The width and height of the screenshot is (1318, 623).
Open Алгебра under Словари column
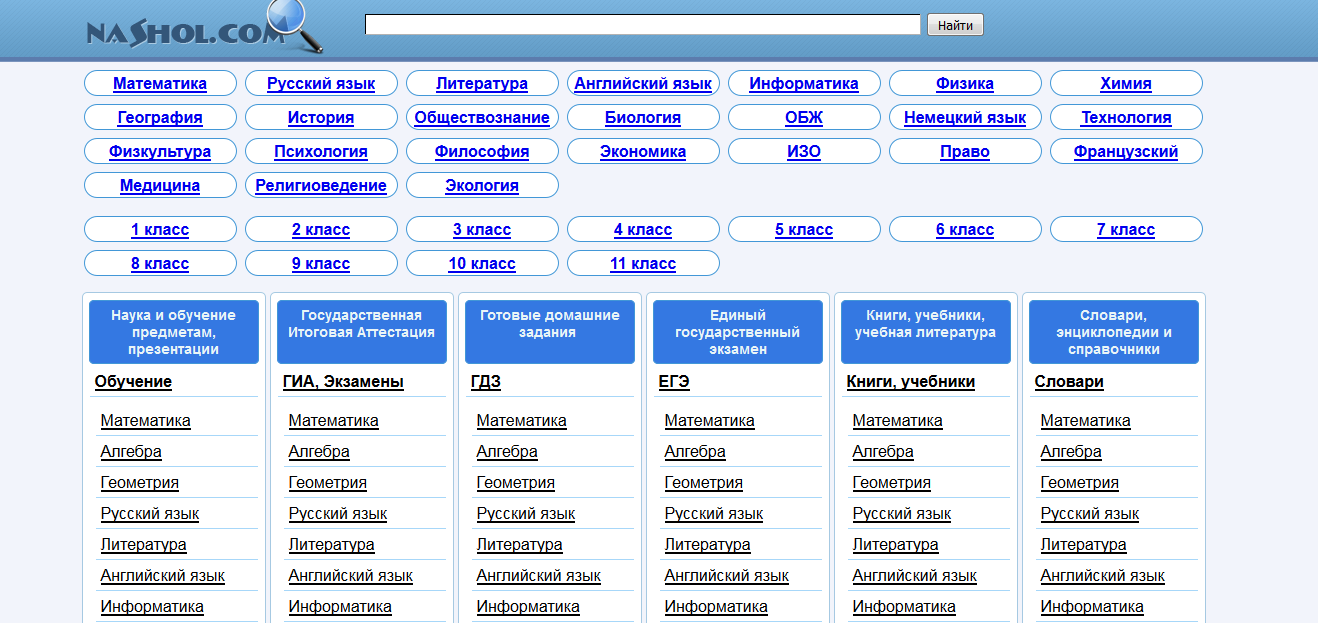coord(1071,452)
